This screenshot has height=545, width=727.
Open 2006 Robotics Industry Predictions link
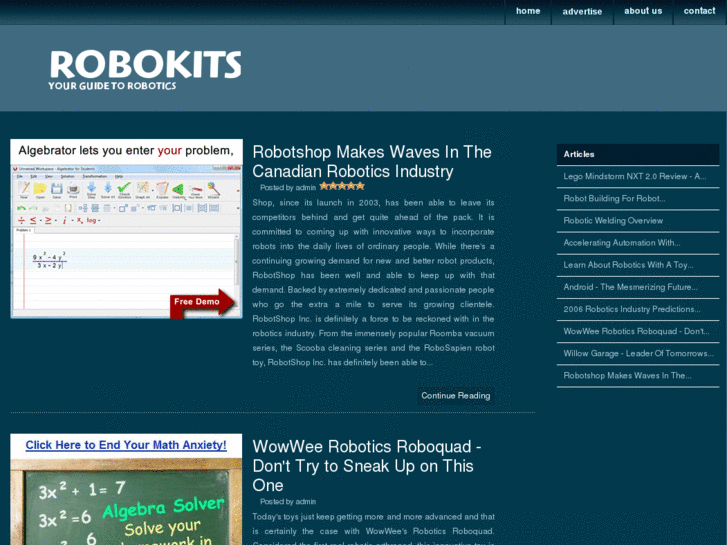[631, 309]
